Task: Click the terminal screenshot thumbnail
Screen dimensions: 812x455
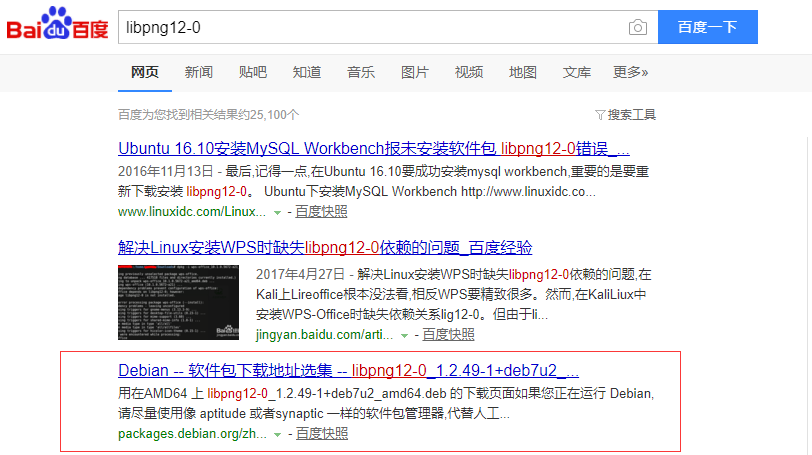Action: (x=178, y=303)
